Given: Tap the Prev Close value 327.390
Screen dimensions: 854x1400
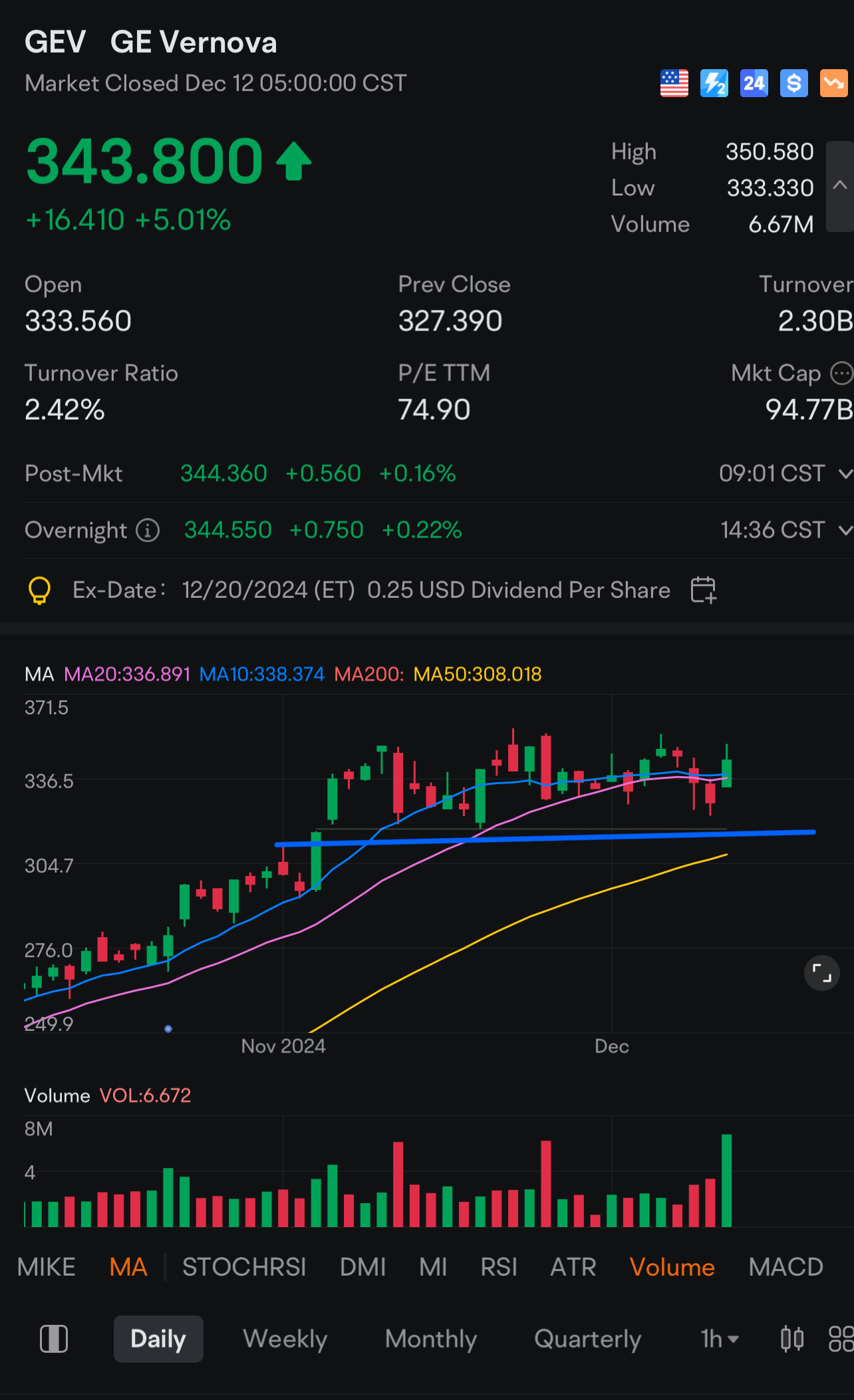Looking at the screenshot, I should pyautogui.click(x=450, y=321).
